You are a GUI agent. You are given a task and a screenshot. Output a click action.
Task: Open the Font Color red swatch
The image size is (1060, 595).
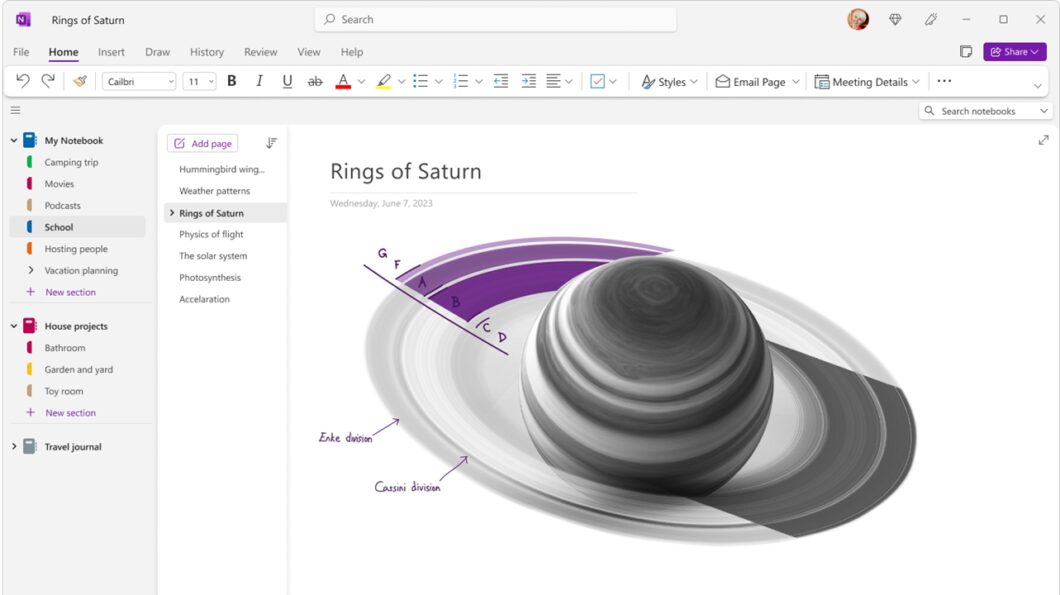(342, 81)
